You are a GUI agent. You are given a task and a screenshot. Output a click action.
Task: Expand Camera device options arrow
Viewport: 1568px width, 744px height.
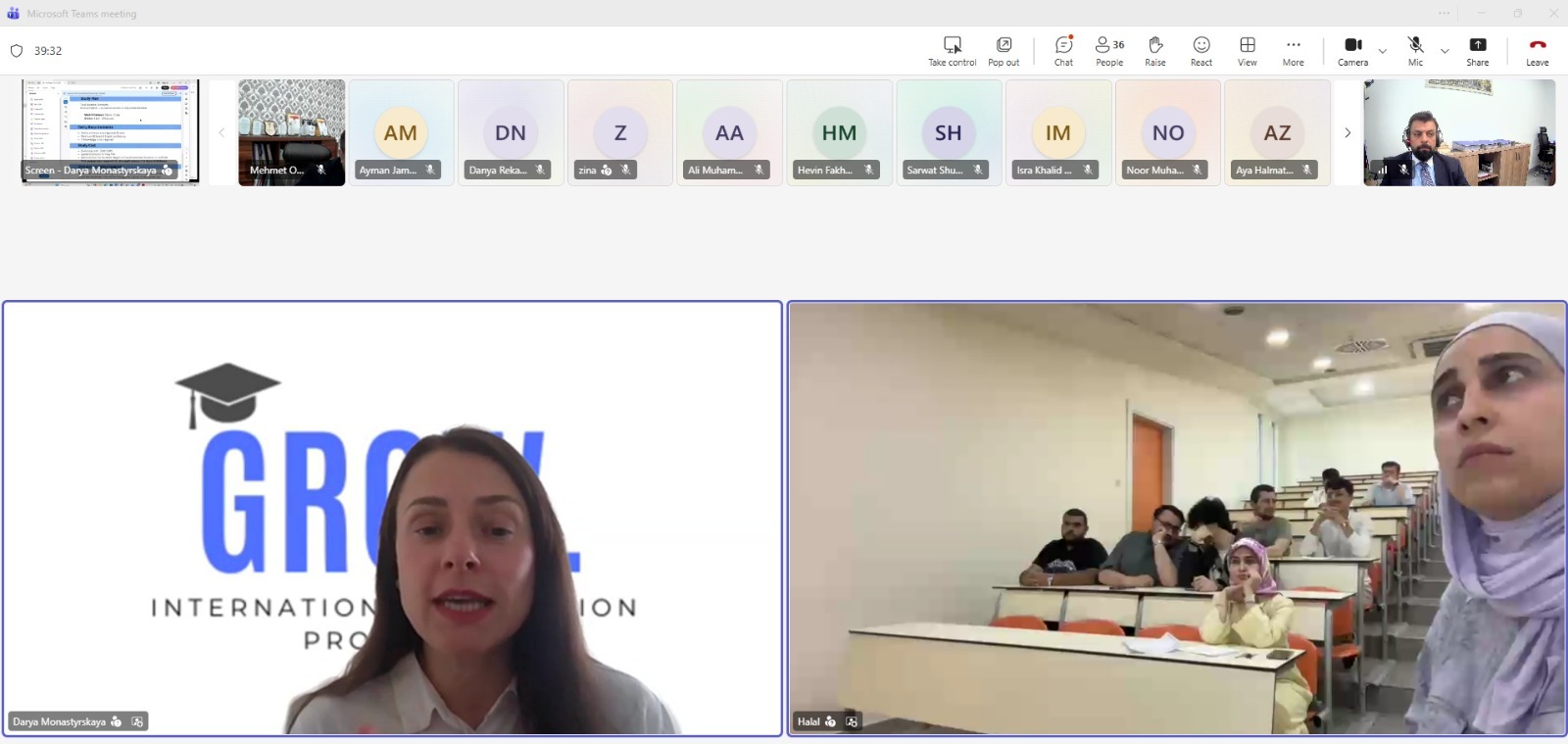[1383, 51]
